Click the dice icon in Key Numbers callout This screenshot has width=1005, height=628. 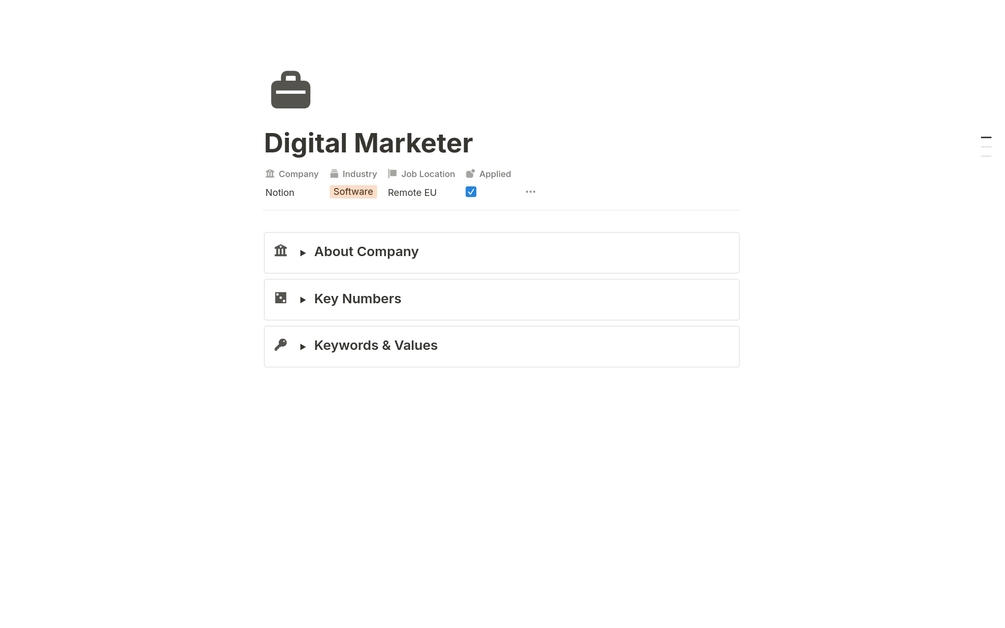[281, 297]
